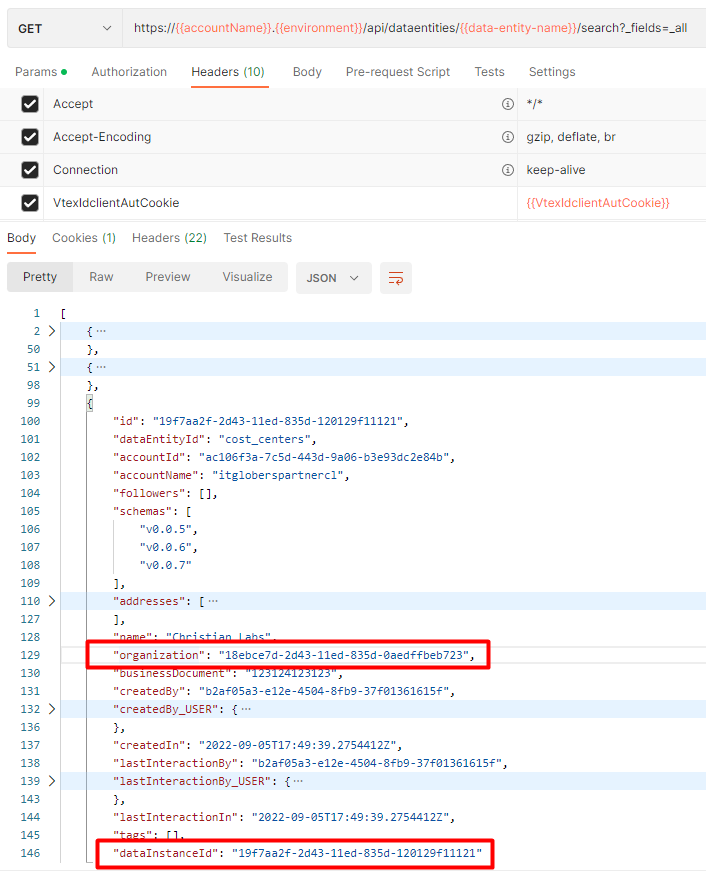Uncheck the Accept header checkbox
The height and width of the screenshot is (879, 706).
[x=30, y=104]
